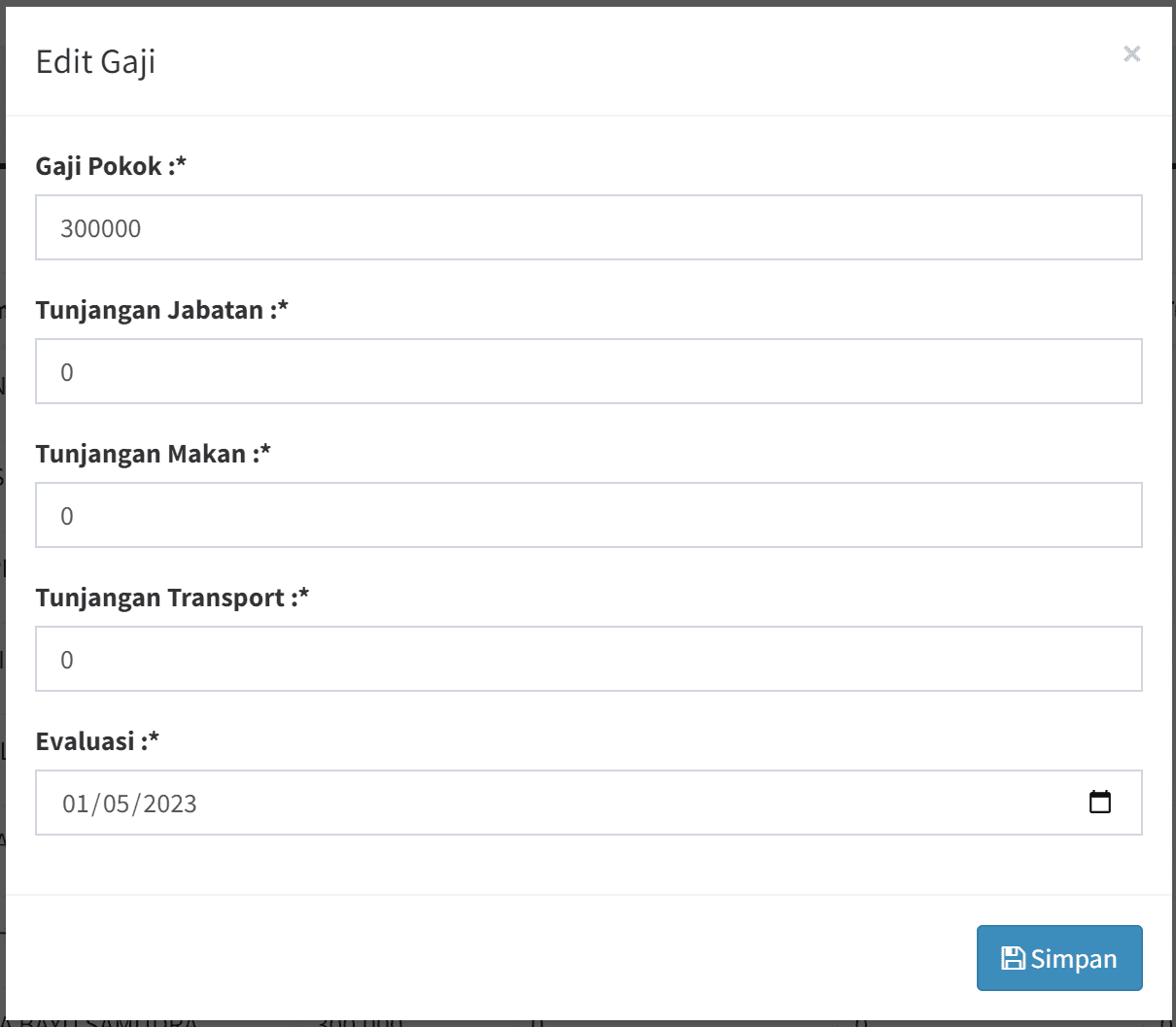Select the year "2023" in Evaluasi date
The height and width of the screenshot is (1027, 1176).
(x=170, y=804)
